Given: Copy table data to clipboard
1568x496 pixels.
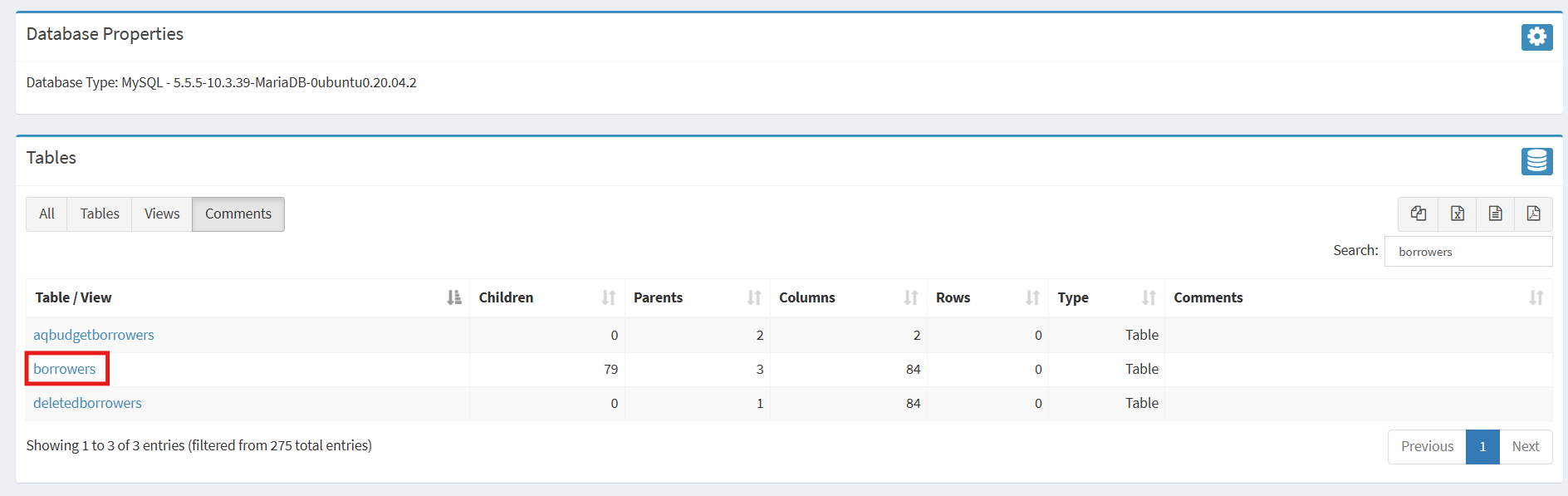Looking at the screenshot, I should click(x=1419, y=214).
